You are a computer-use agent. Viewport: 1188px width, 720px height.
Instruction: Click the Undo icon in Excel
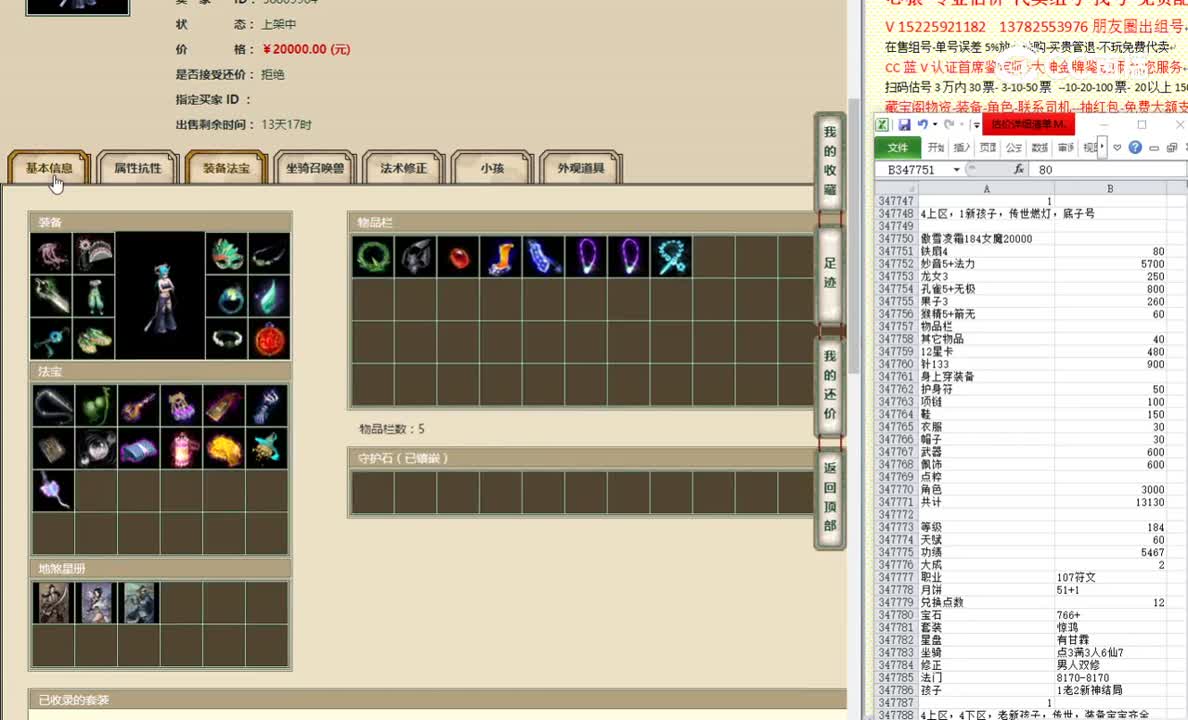click(x=923, y=124)
